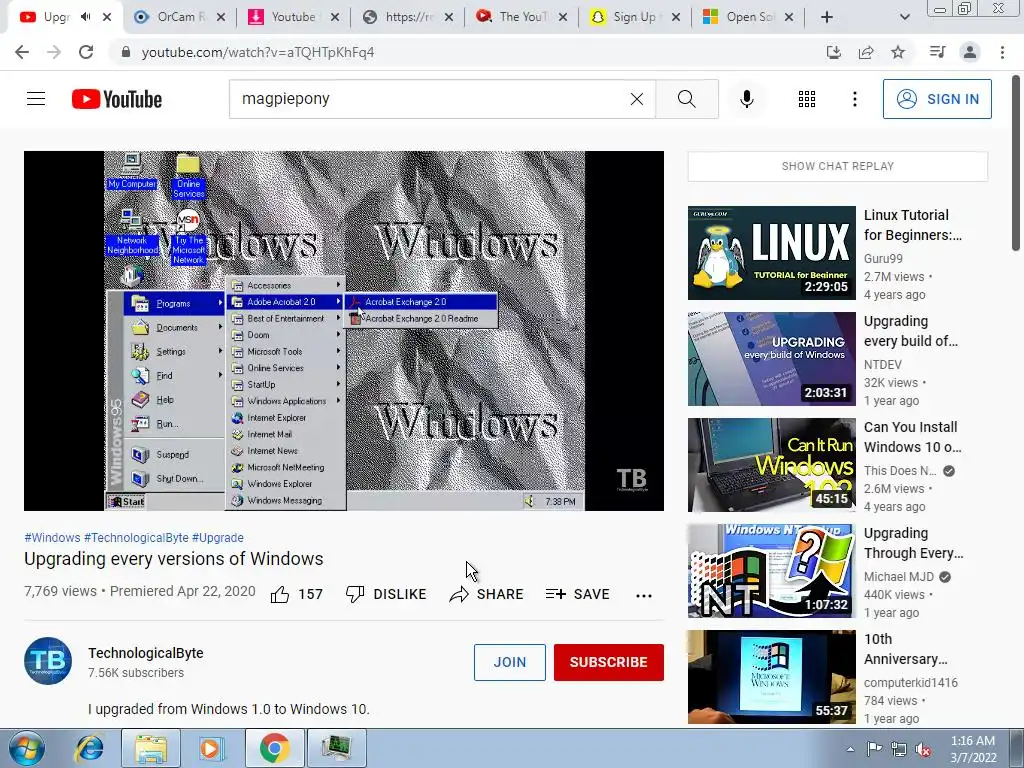Like the video with thumbs up
Screen dimensions: 1024x768
(280, 594)
